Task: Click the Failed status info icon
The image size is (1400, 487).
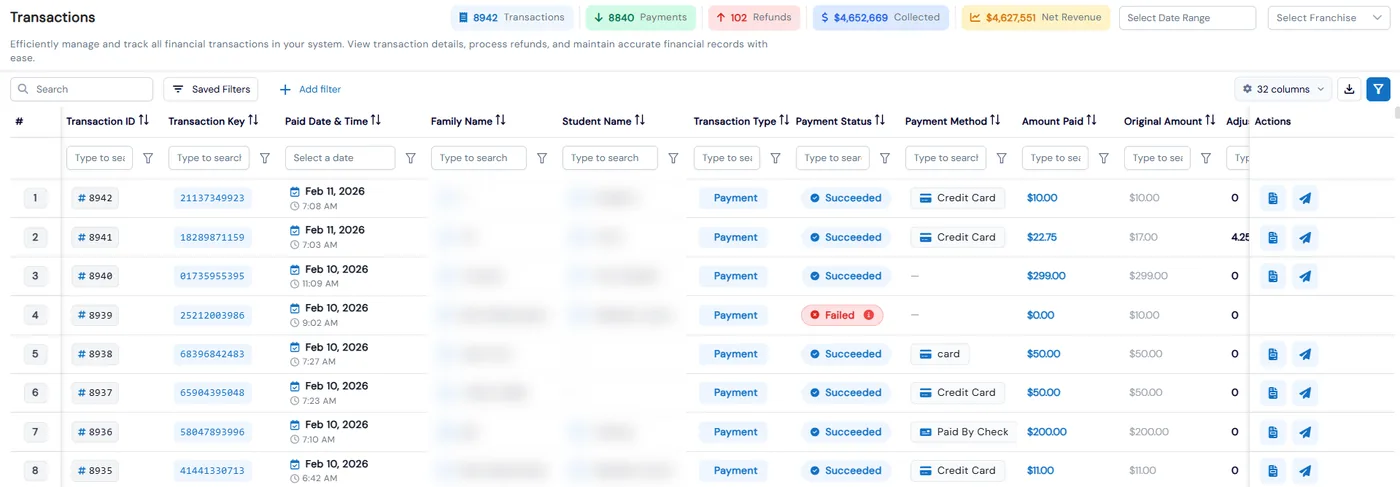Action: [868, 315]
